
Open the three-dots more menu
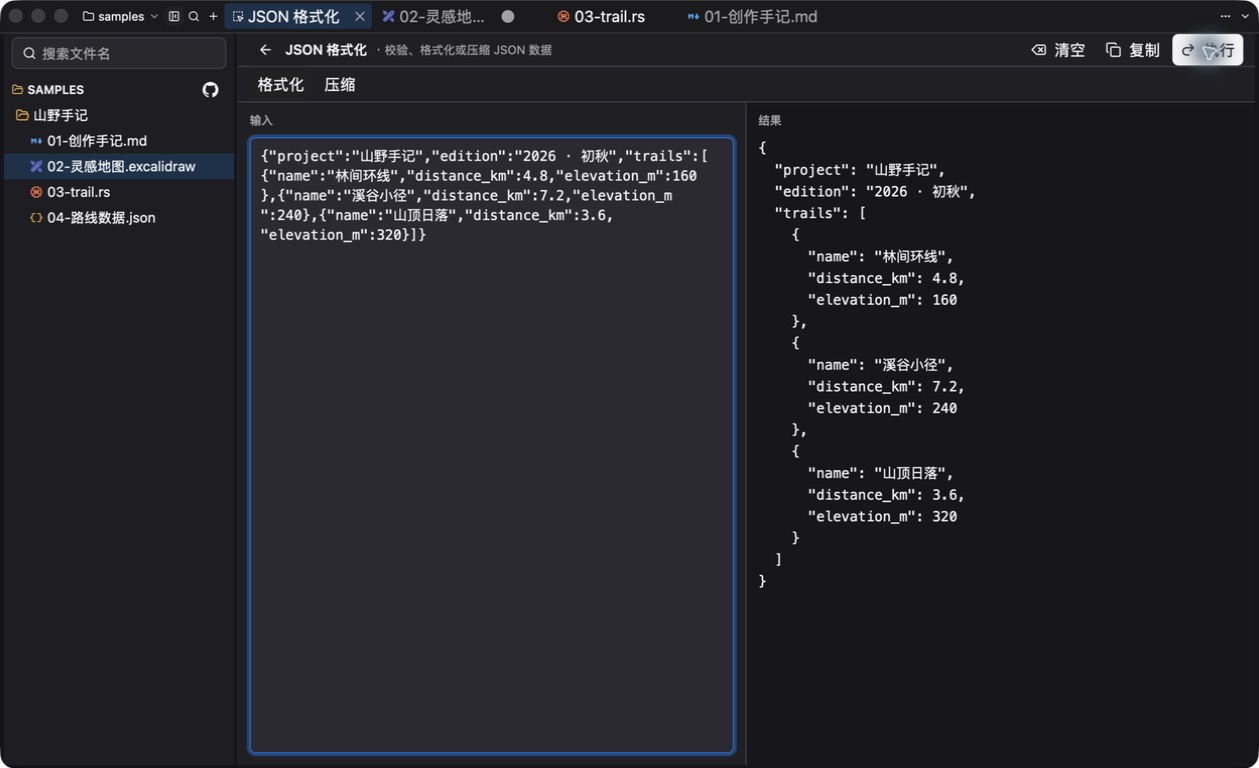[1225, 17]
